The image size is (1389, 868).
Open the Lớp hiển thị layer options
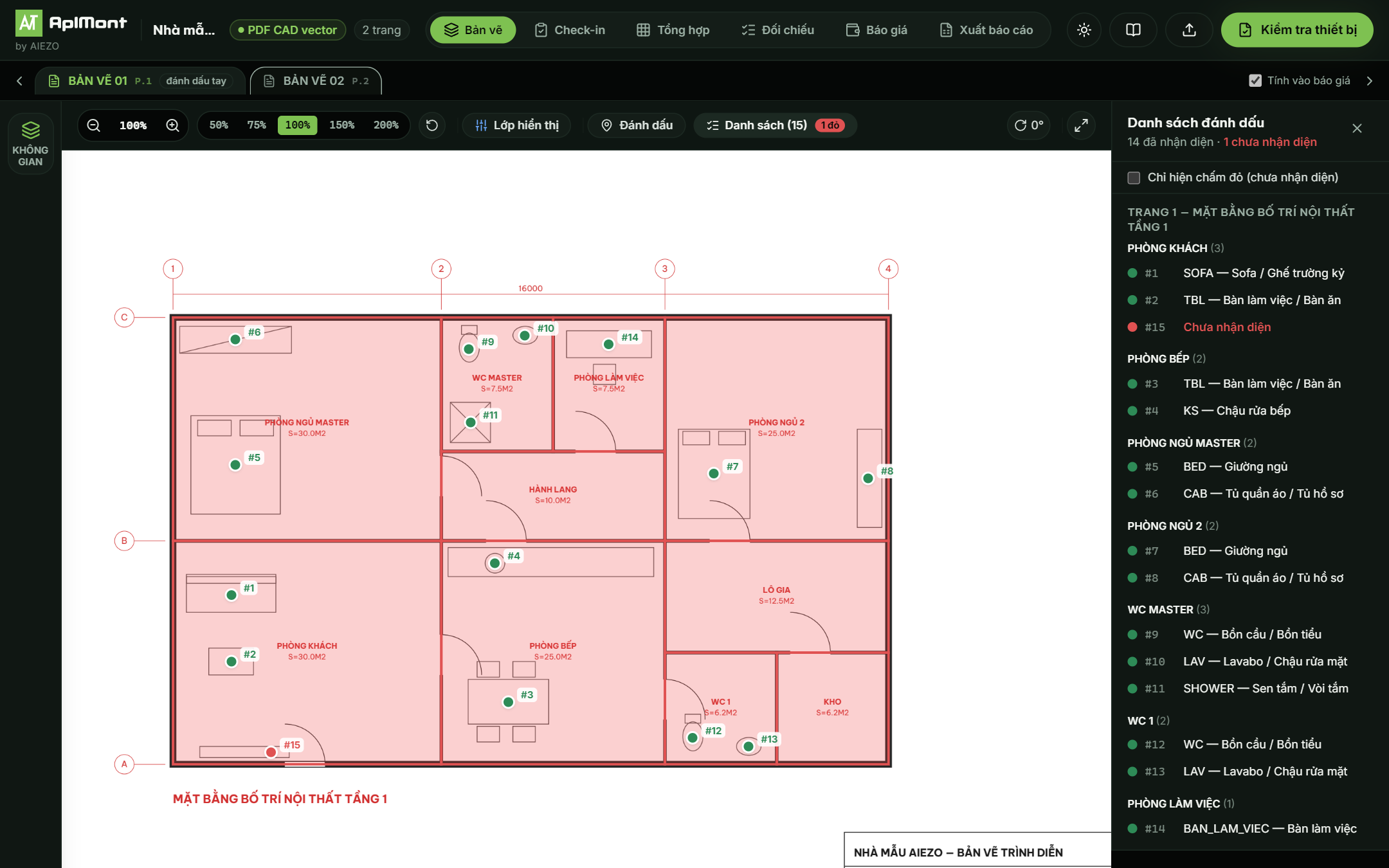click(517, 125)
